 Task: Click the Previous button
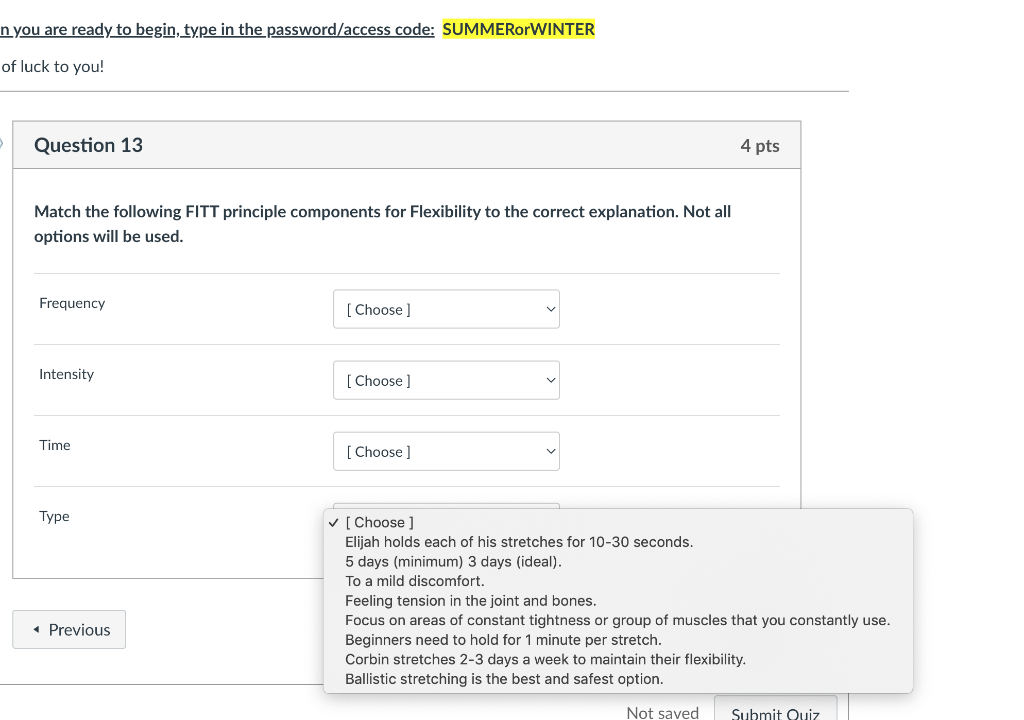[x=69, y=629]
